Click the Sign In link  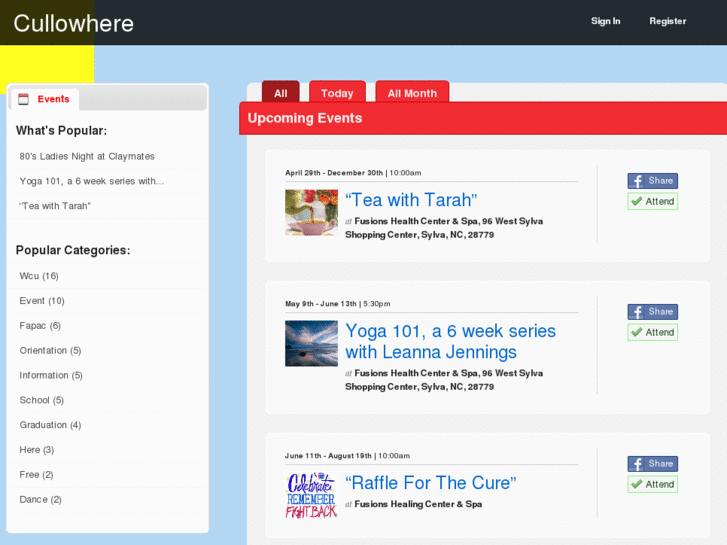tap(605, 21)
